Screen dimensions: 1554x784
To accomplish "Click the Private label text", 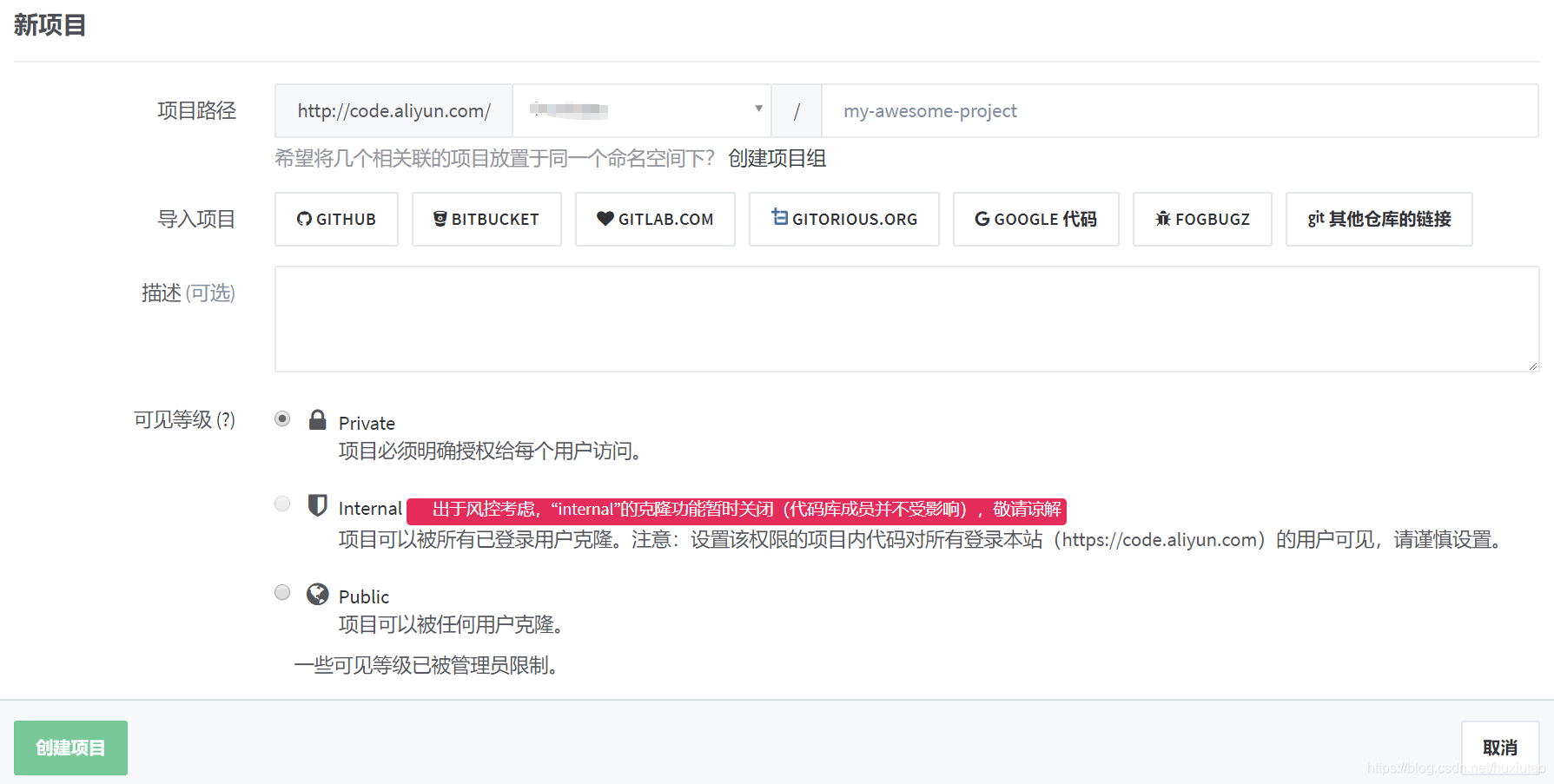I will click(367, 423).
